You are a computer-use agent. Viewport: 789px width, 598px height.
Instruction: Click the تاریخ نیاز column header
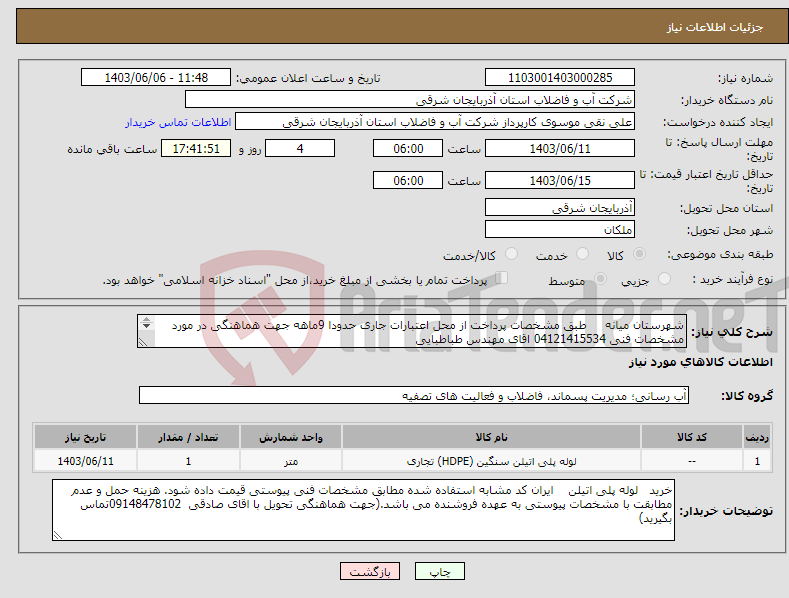(86, 437)
